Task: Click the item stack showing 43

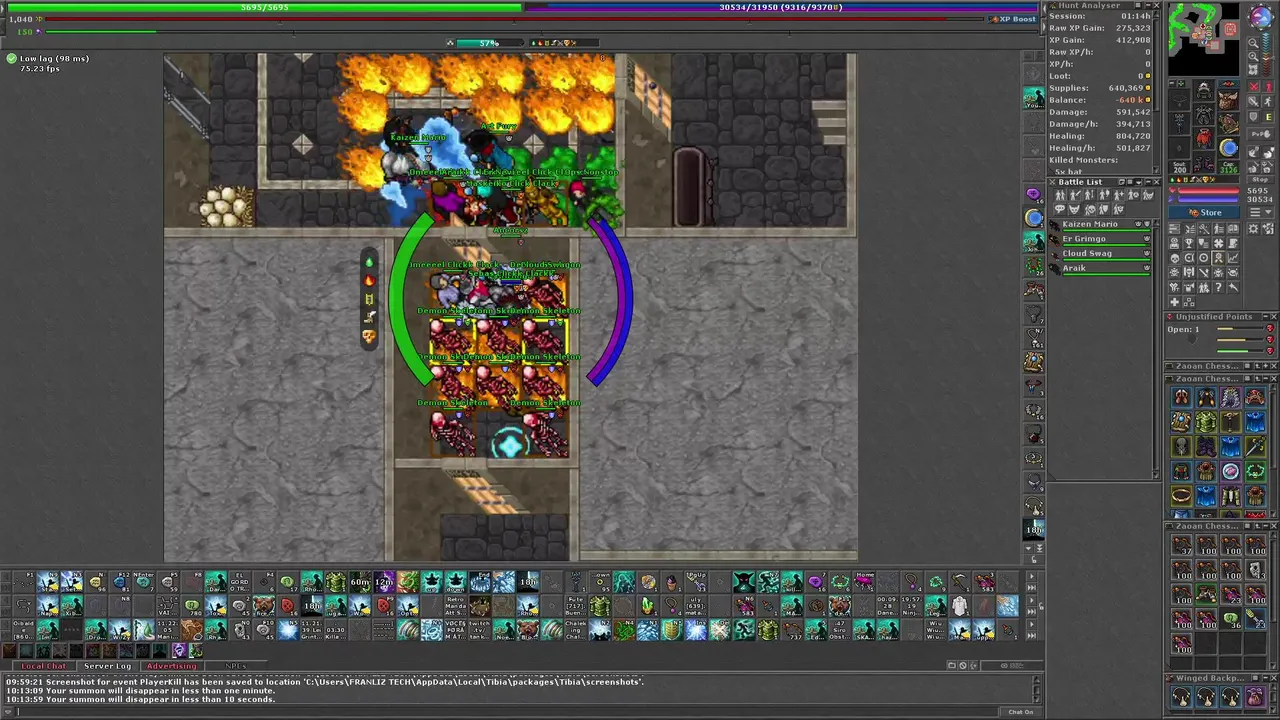Action: coord(1255,569)
